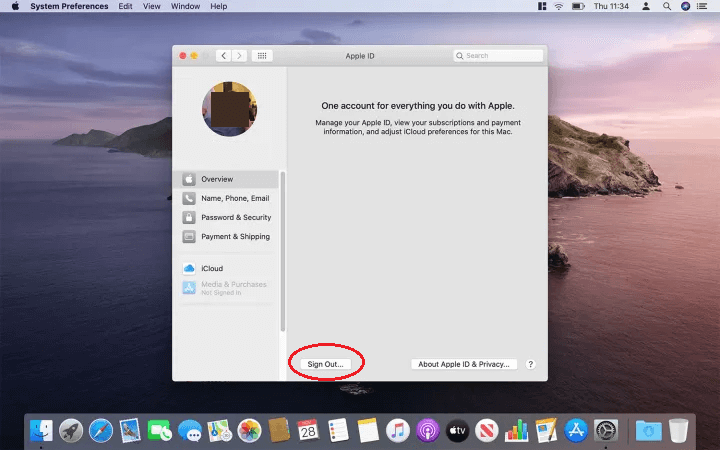
Task: Open News app from the Dock
Action: pos(487,431)
